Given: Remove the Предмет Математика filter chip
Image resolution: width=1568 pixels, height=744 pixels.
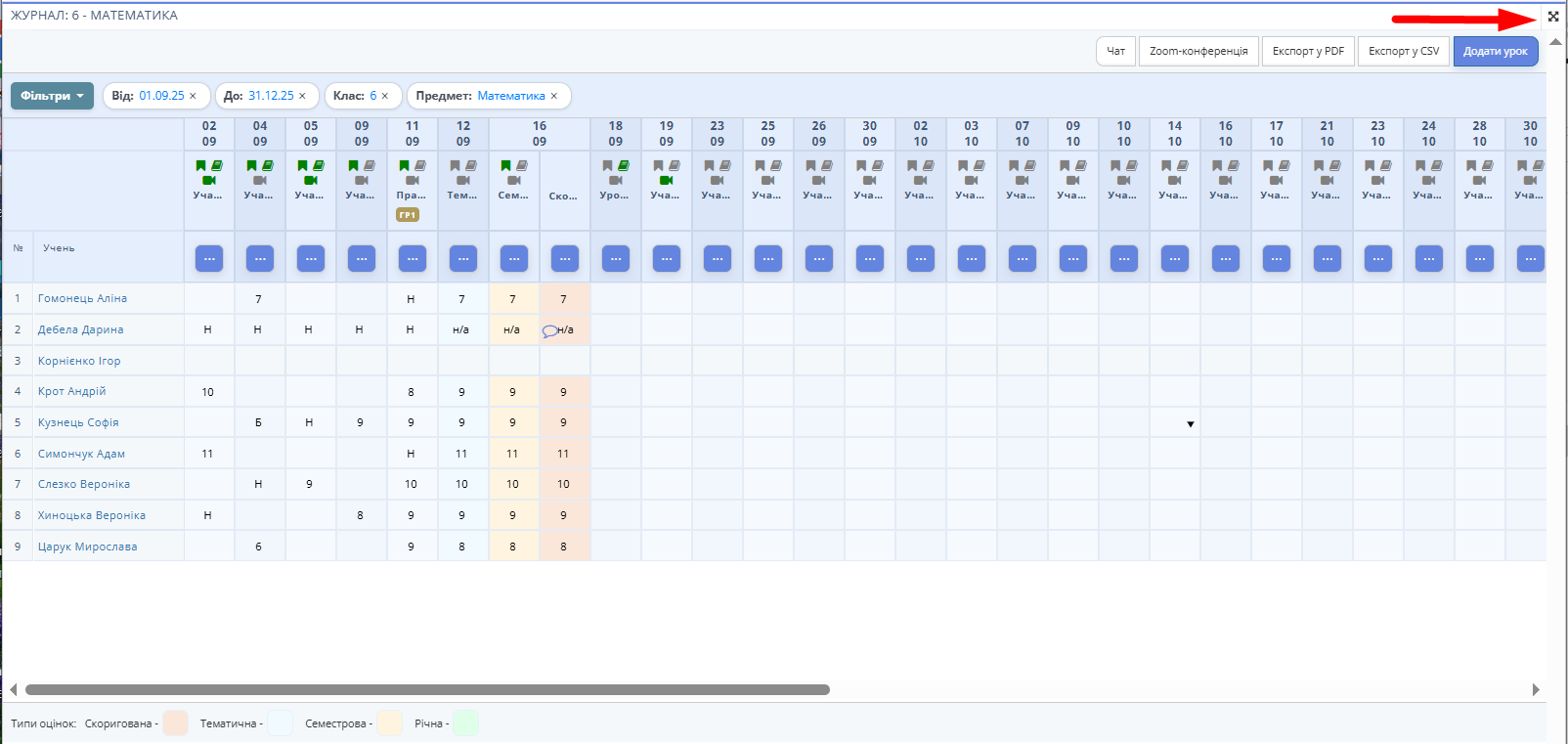Looking at the screenshot, I should point(554,96).
